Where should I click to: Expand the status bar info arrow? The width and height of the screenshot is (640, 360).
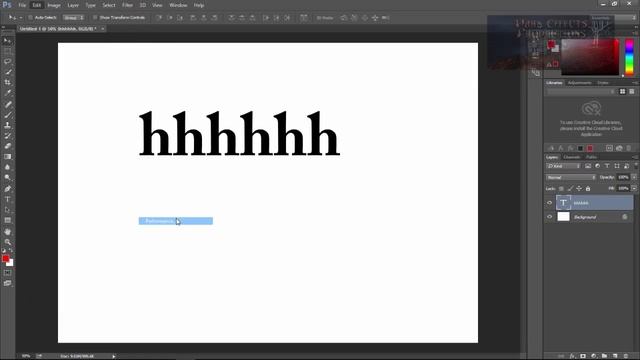114,356
